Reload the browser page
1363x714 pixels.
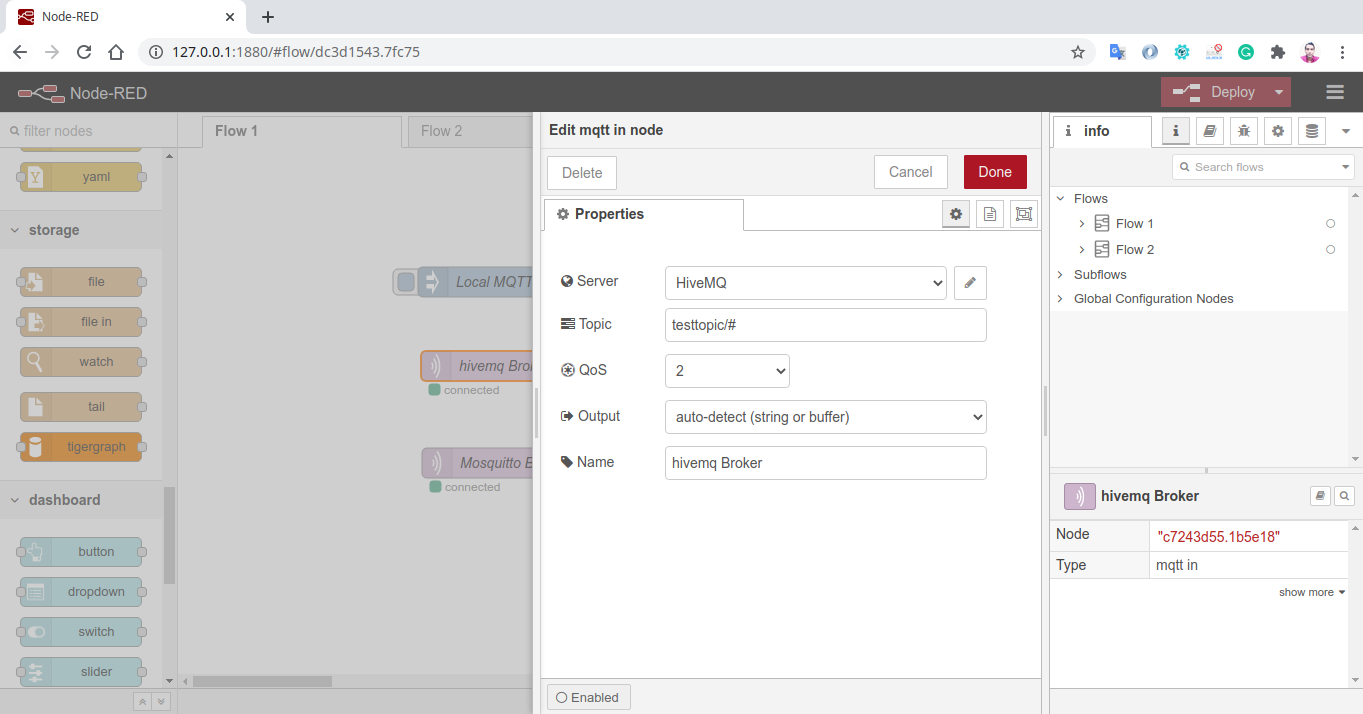(84, 52)
